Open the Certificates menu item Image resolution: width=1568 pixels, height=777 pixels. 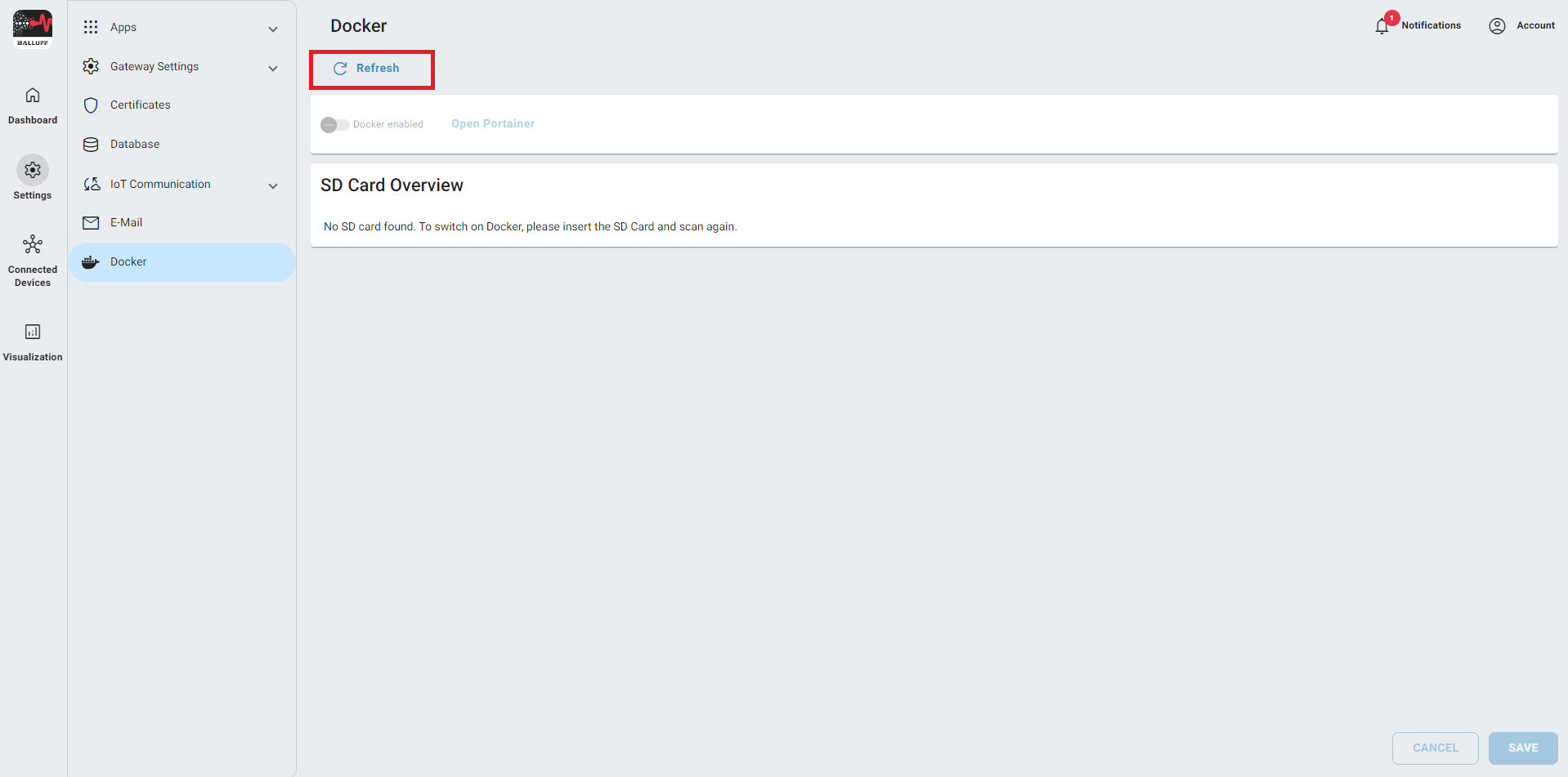[x=141, y=105]
